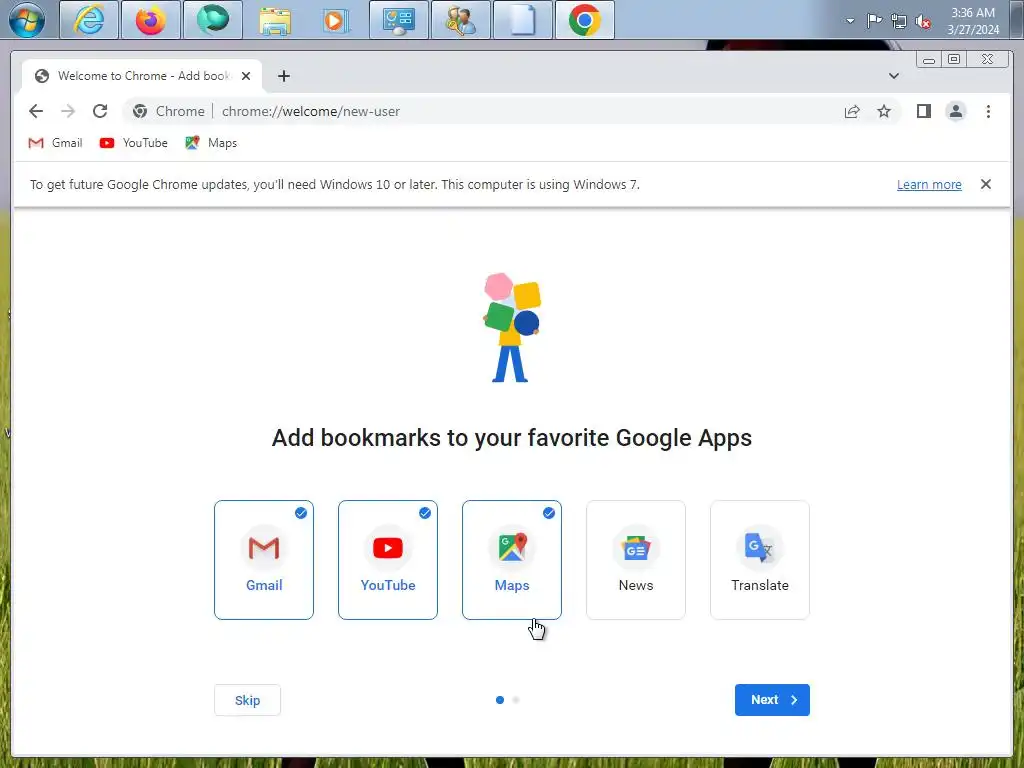Open Windows Media Player taskbar icon
This screenshot has width=1024, height=768.
(x=336, y=20)
